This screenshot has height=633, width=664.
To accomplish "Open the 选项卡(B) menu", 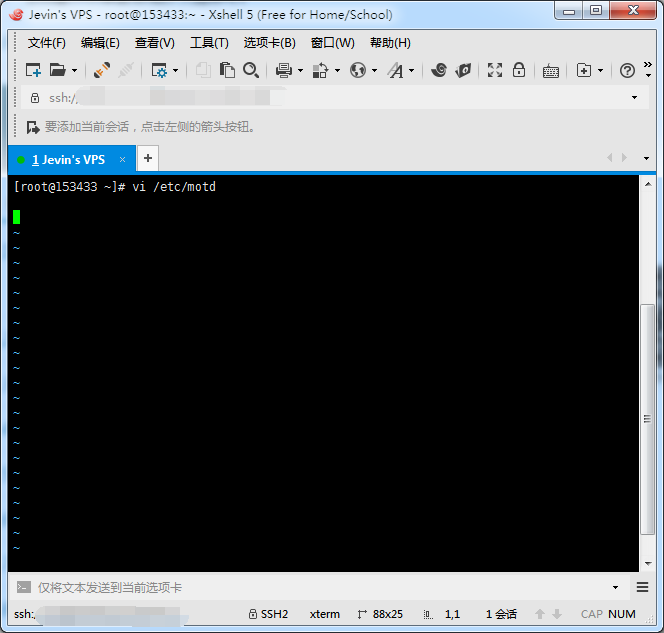I will [x=269, y=43].
